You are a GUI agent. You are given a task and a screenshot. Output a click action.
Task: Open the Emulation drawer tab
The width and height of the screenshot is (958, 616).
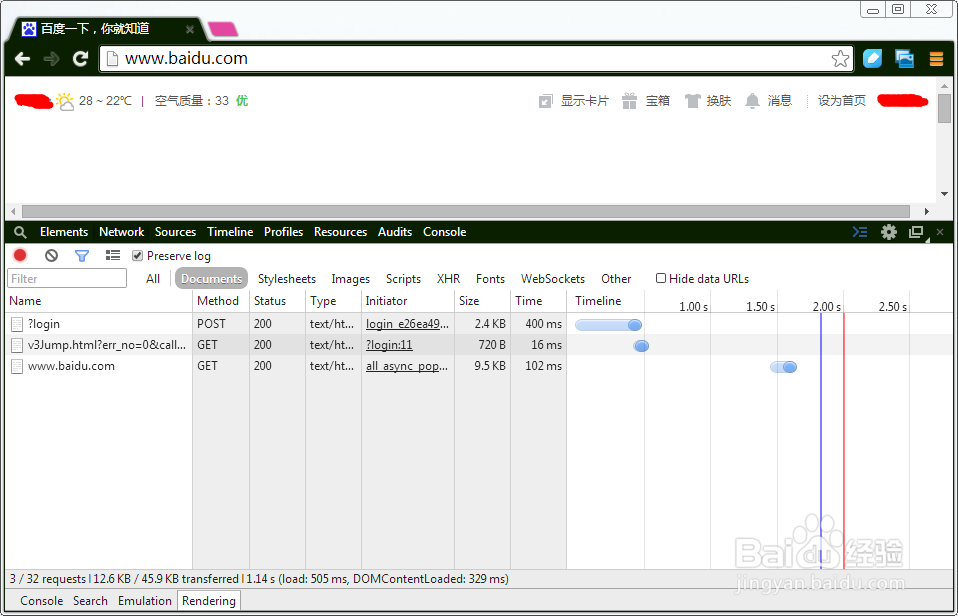(x=145, y=601)
